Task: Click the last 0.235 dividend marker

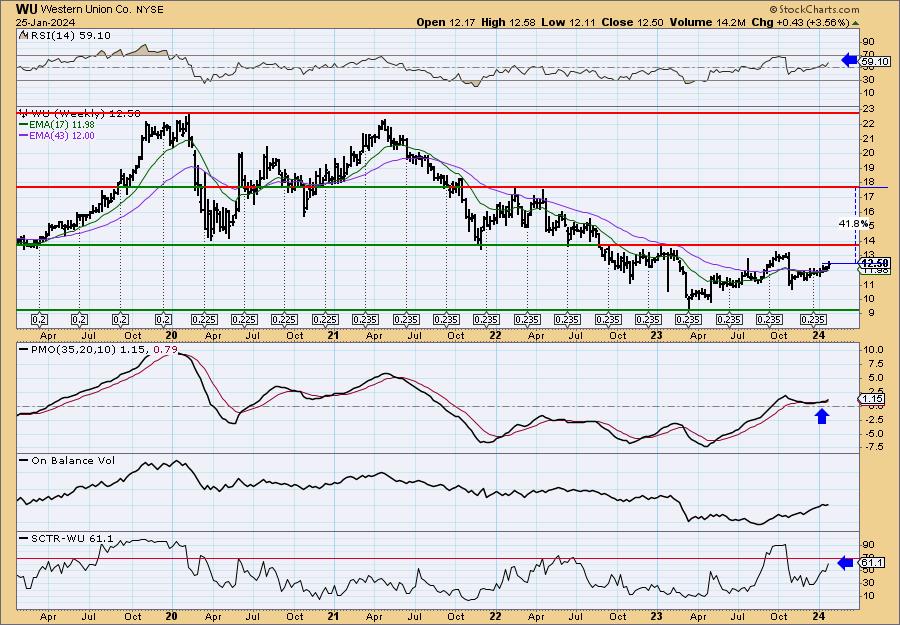Action: click(x=813, y=320)
